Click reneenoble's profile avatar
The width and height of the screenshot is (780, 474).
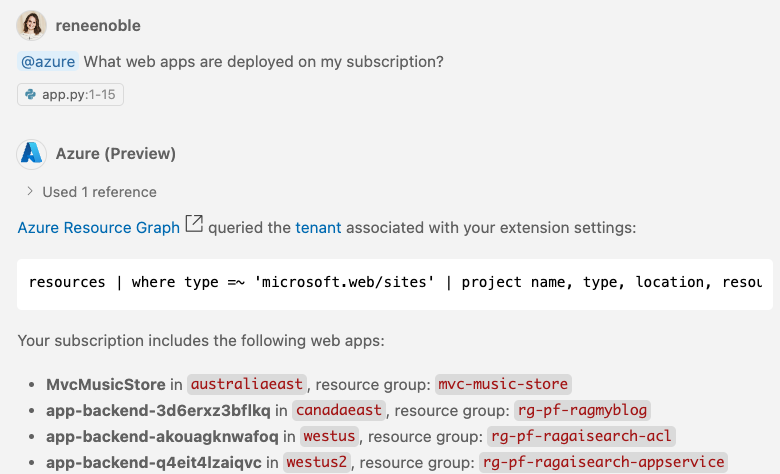pyautogui.click(x=32, y=25)
